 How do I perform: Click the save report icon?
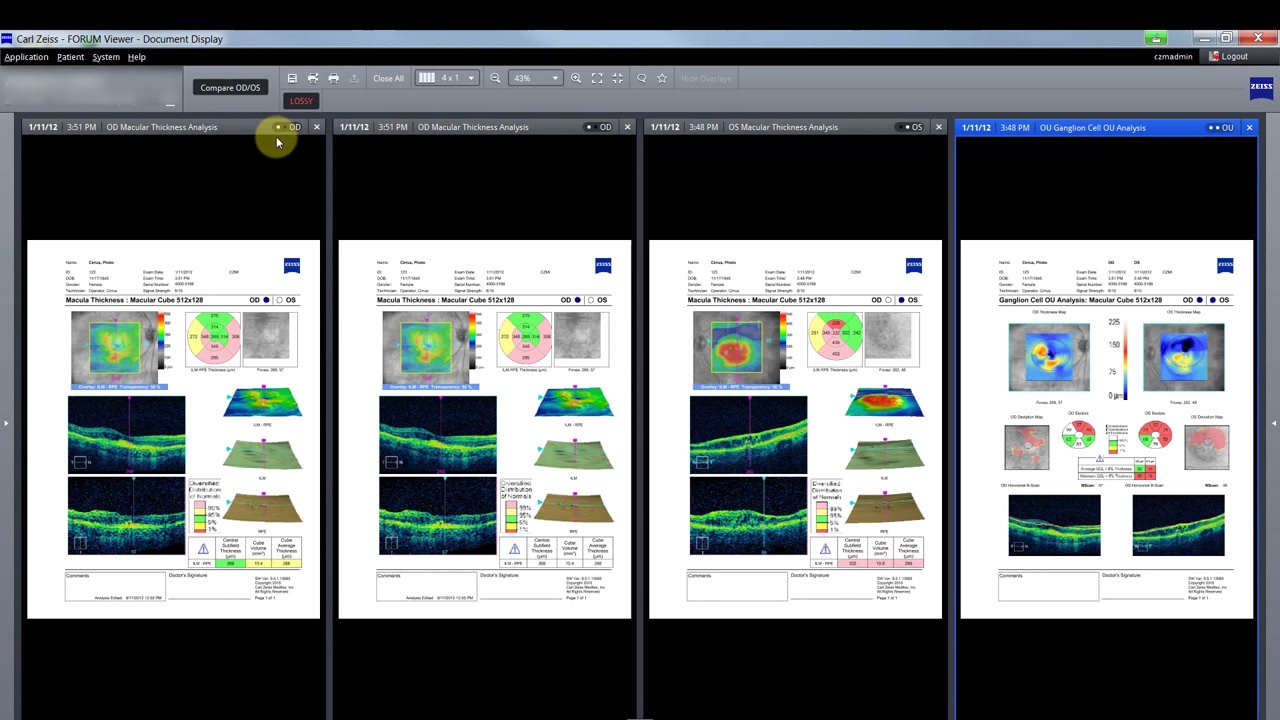point(291,78)
